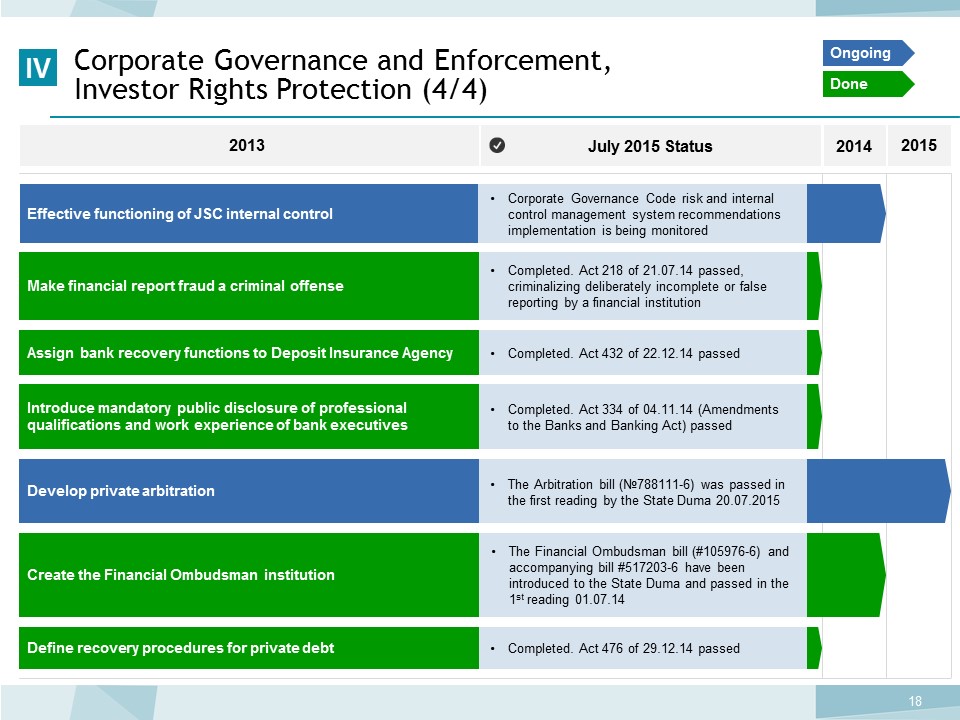Select 'Create the Financial Ombudsman institution' box
This screenshot has width=960, height=720.
tap(249, 575)
